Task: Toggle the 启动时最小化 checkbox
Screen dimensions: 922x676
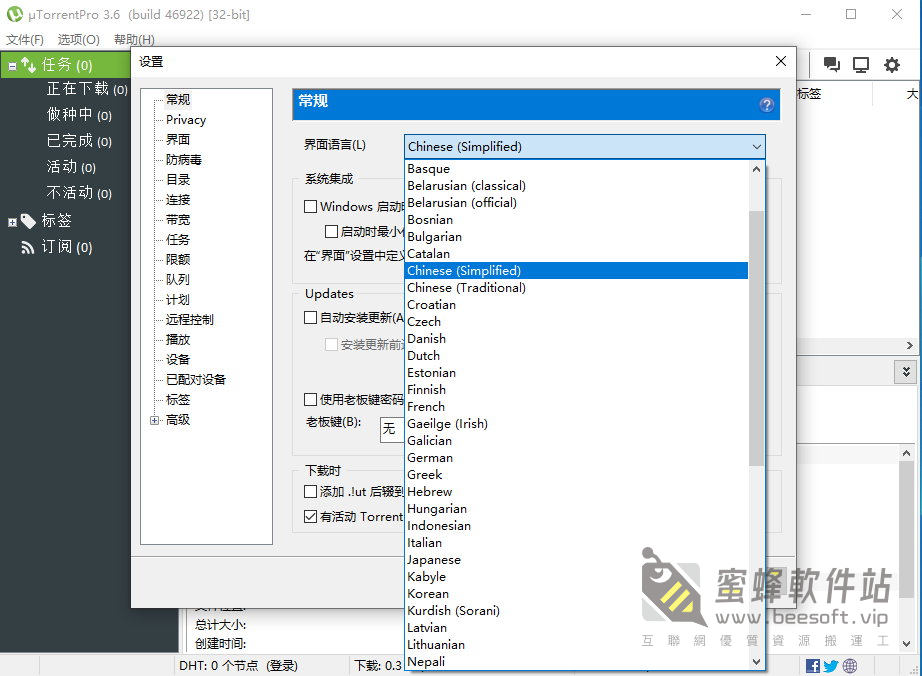Action: click(x=332, y=232)
